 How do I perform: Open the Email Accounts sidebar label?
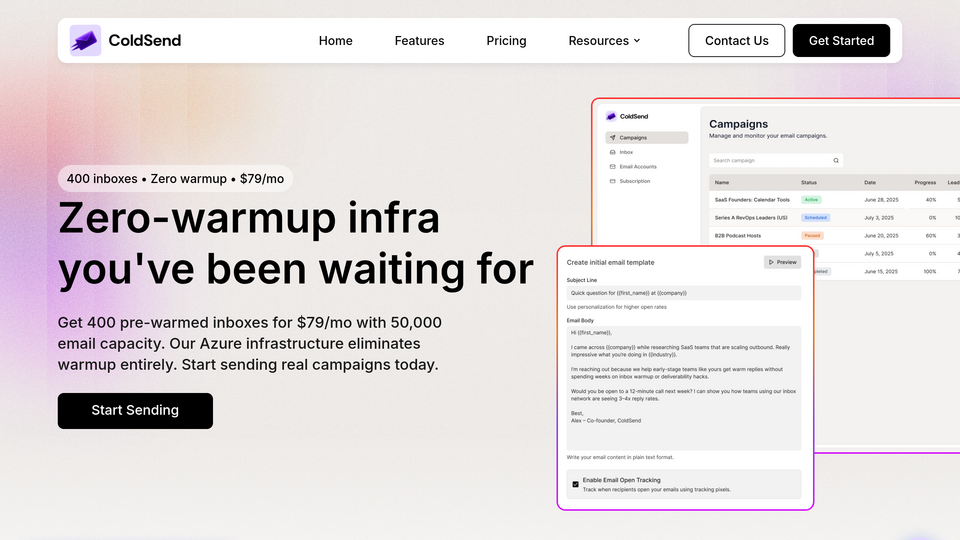638,167
